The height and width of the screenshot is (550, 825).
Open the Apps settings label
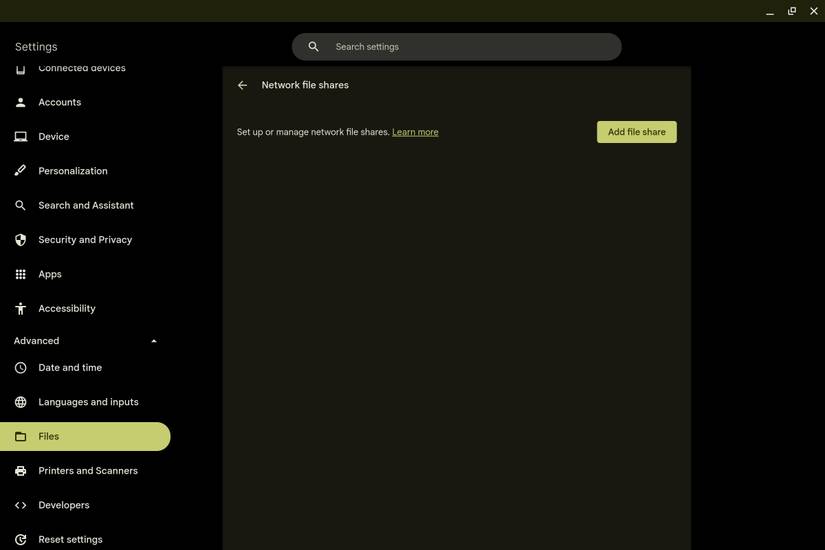(x=50, y=274)
